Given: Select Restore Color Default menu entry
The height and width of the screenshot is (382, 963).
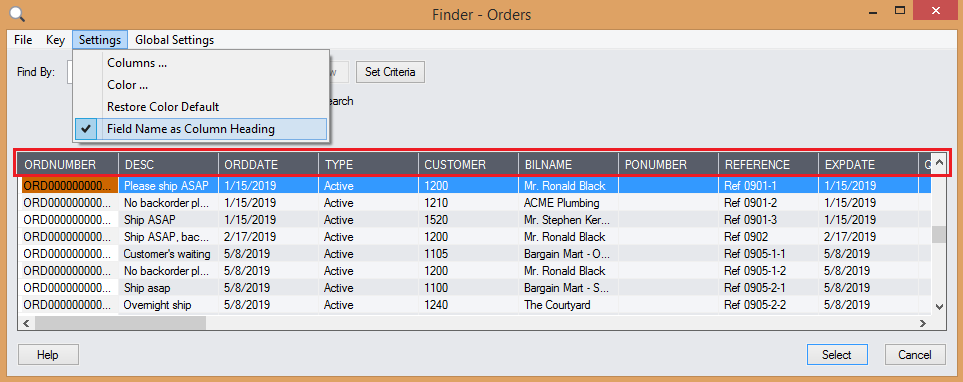Looking at the screenshot, I should [201, 107].
